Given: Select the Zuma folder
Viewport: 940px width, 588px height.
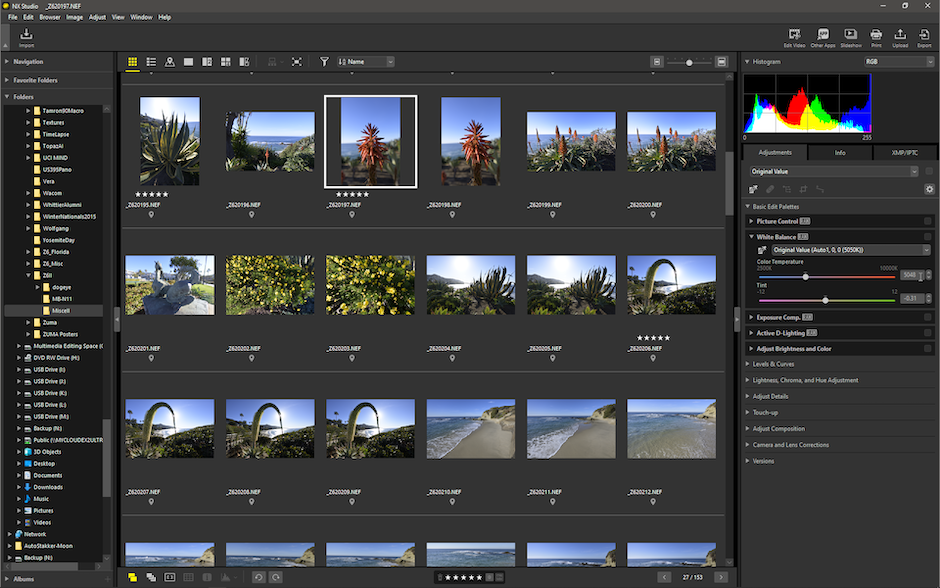Looking at the screenshot, I should pos(50,322).
